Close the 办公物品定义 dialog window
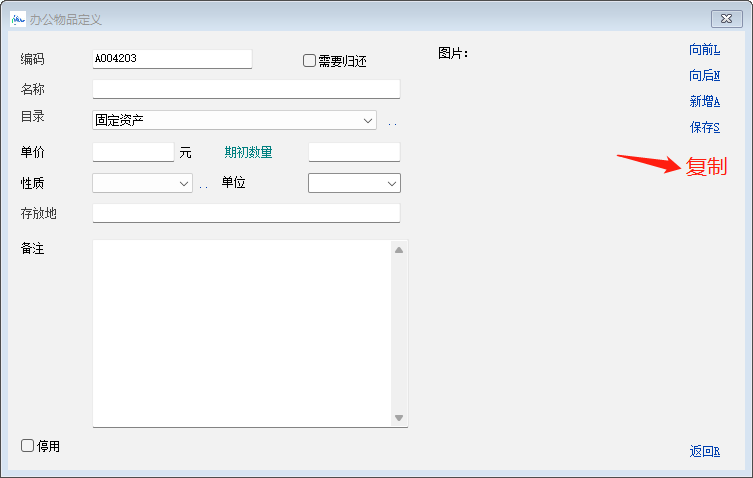753x478 pixels. [x=726, y=19]
